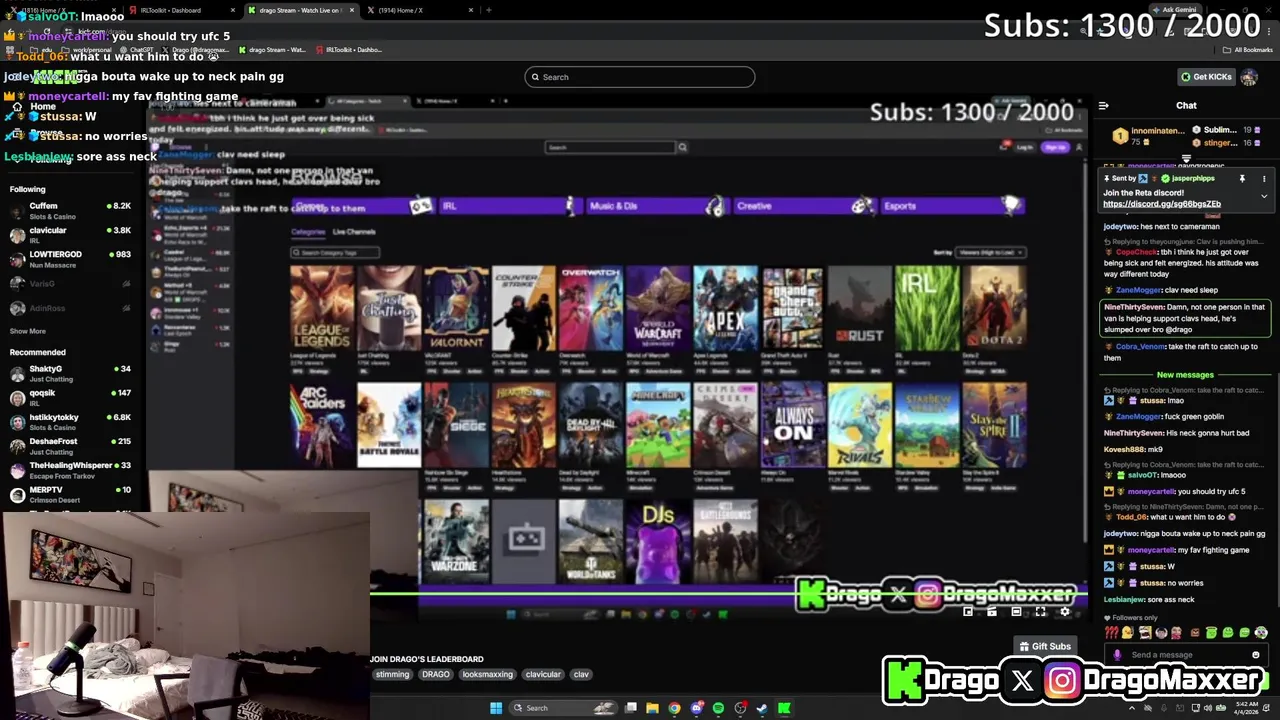Open File Explorer from the taskbar

[653, 708]
